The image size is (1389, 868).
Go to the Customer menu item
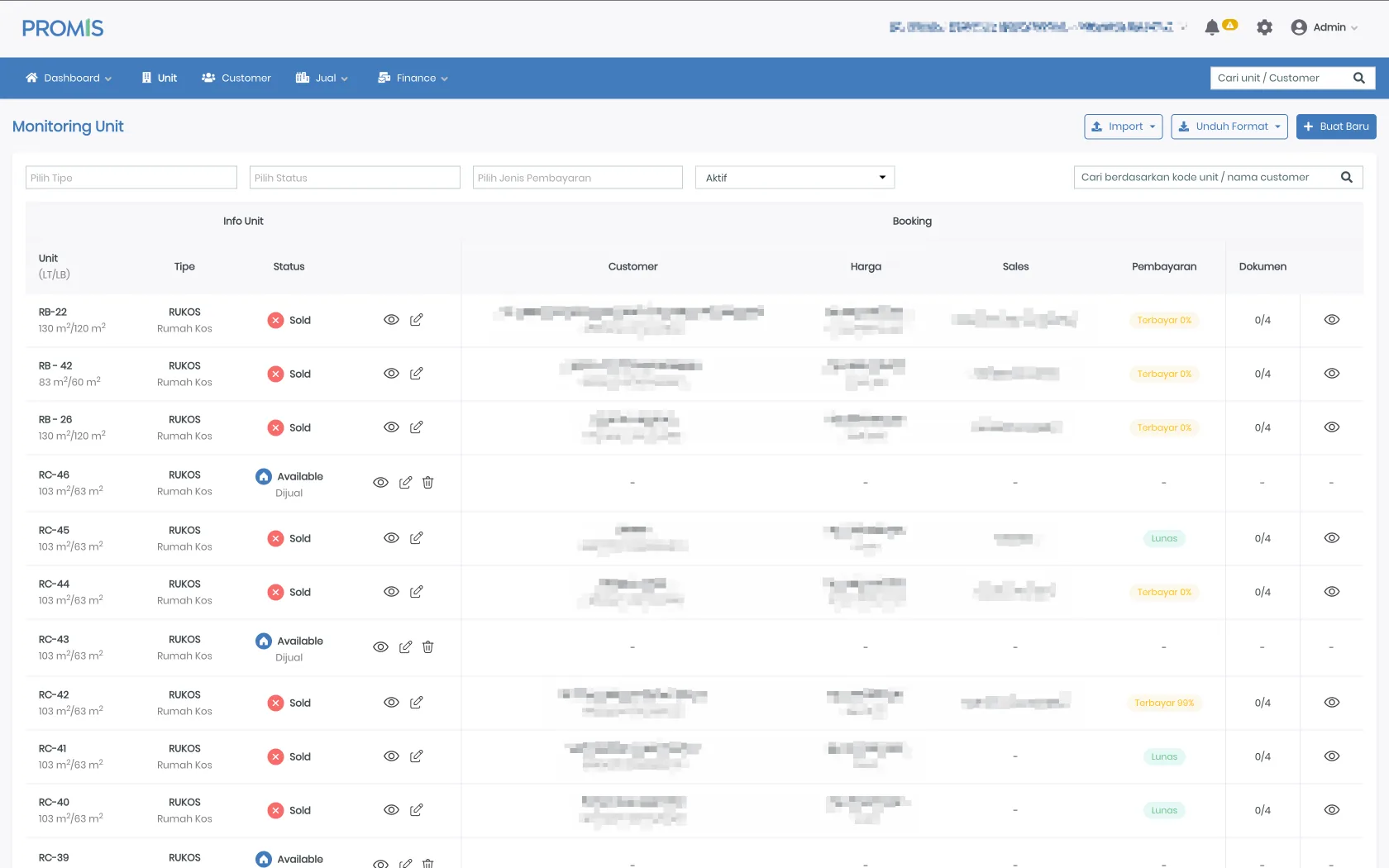point(236,78)
